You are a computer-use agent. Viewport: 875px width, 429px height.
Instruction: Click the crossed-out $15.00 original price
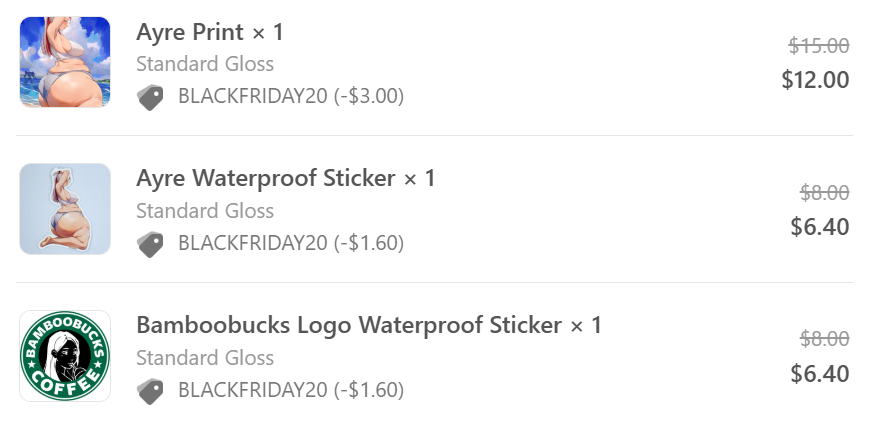coord(819,46)
